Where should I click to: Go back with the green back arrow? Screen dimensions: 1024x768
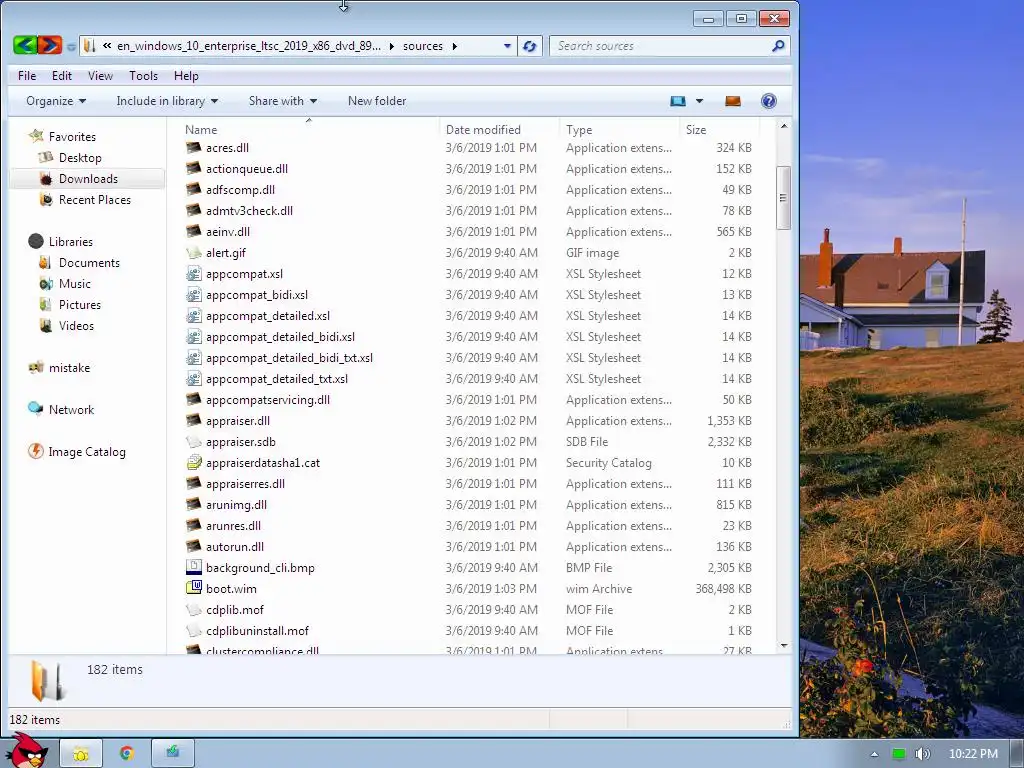coord(25,46)
